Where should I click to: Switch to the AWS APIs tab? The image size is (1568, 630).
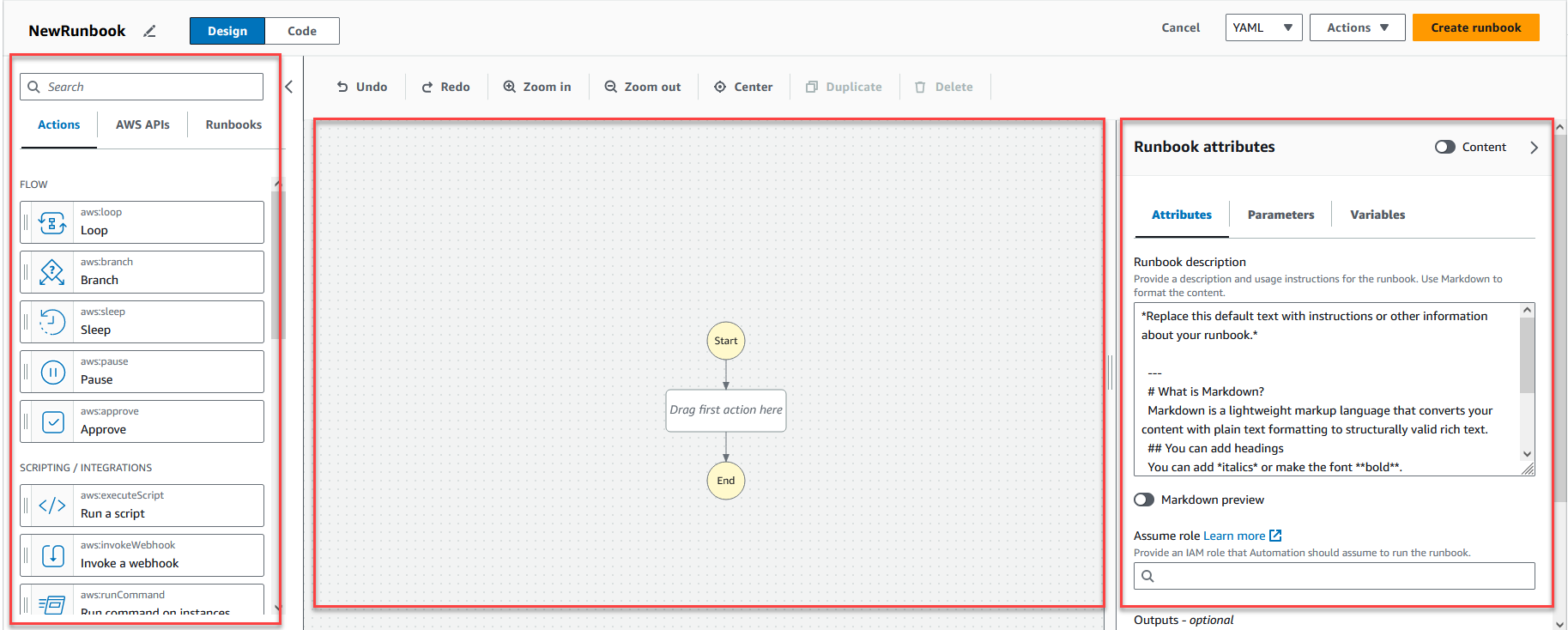[142, 124]
